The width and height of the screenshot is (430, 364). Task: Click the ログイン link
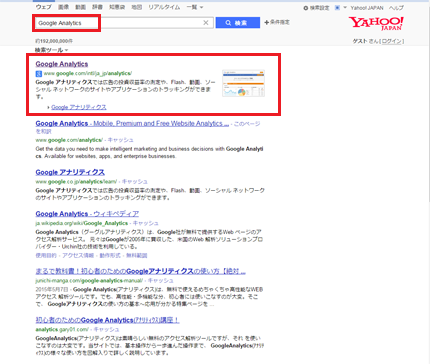[392, 41]
